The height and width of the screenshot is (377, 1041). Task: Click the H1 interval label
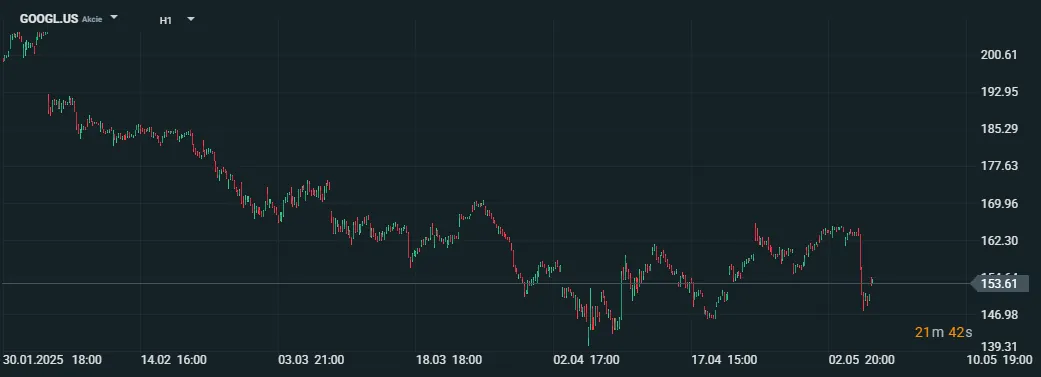click(x=165, y=21)
